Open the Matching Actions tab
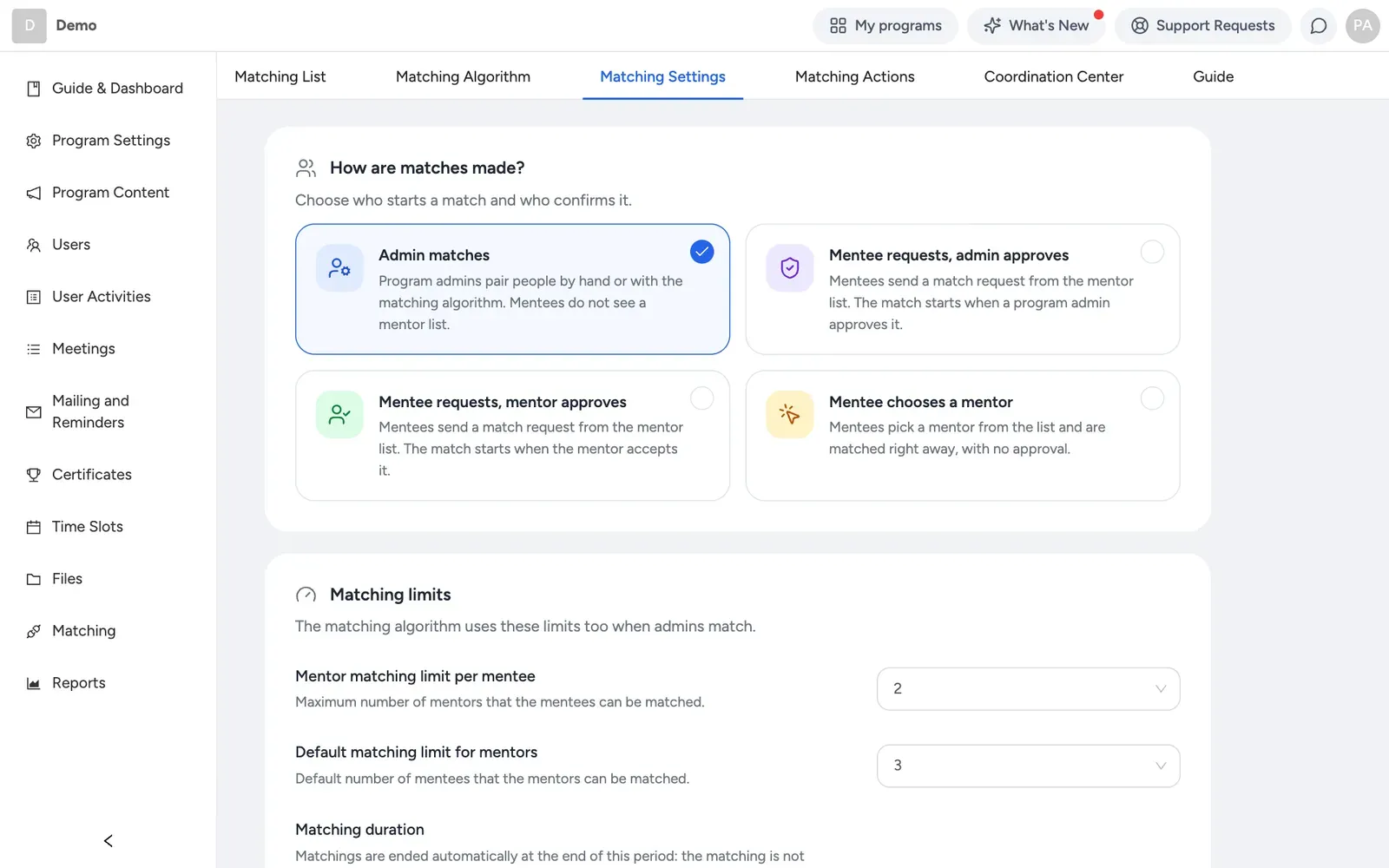The image size is (1389, 868). click(x=854, y=76)
